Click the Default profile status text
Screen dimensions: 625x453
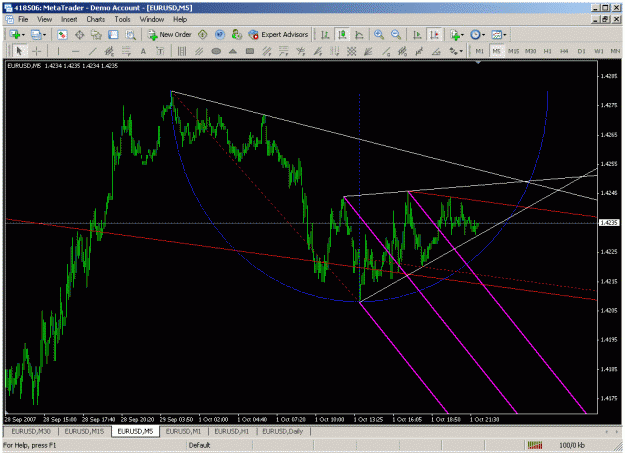coord(199,445)
